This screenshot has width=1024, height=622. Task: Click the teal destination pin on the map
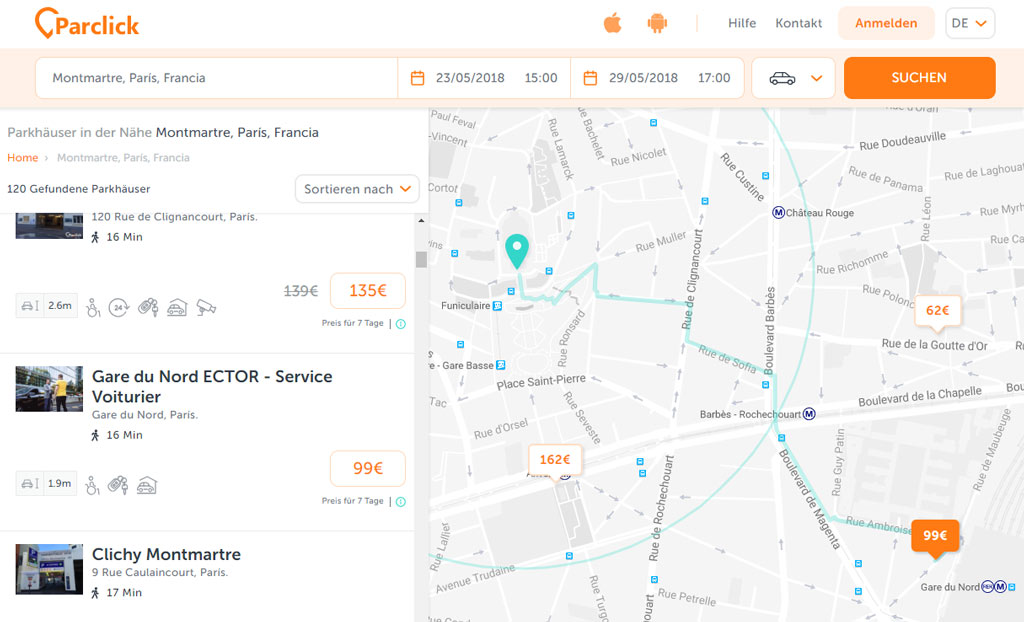point(517,251)
